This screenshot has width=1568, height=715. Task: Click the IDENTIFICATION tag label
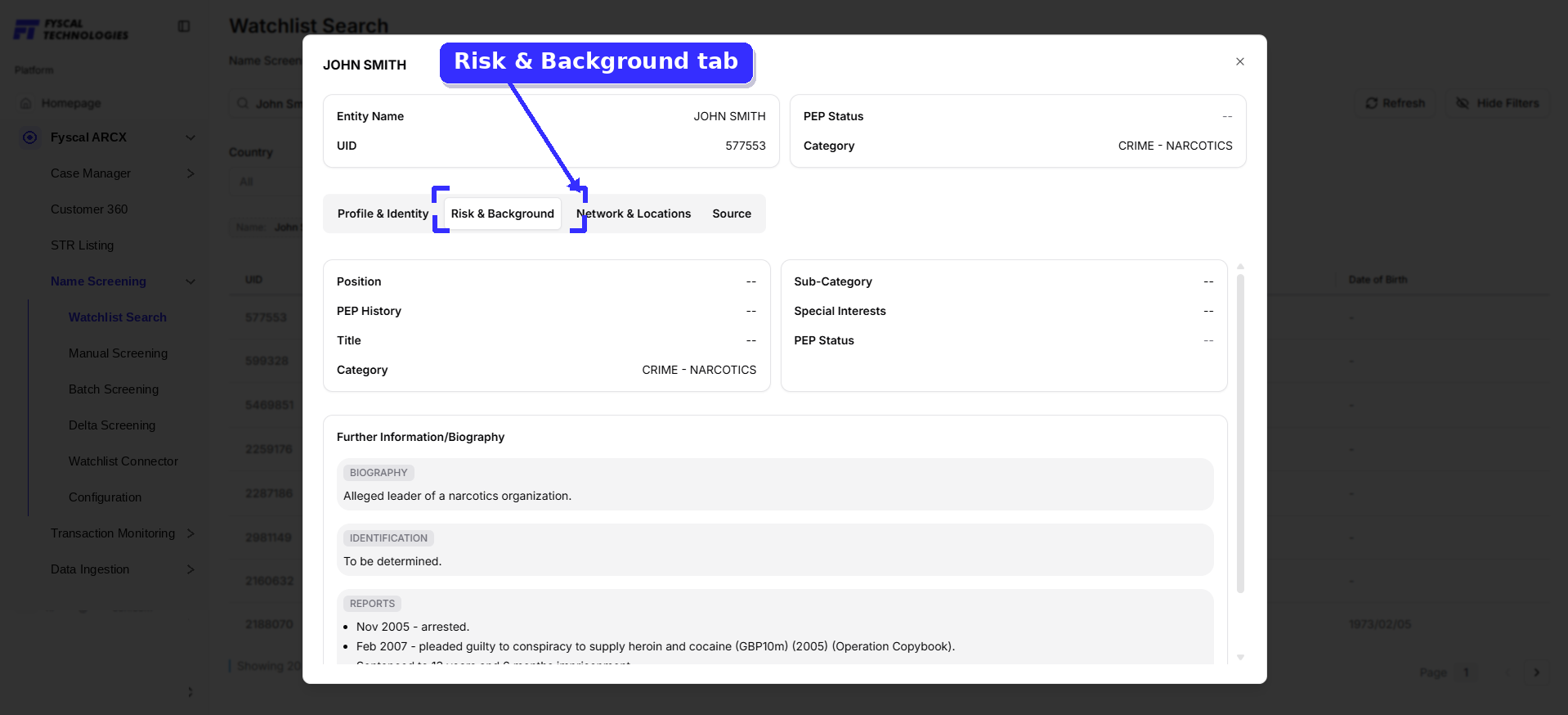click(388, 538)
